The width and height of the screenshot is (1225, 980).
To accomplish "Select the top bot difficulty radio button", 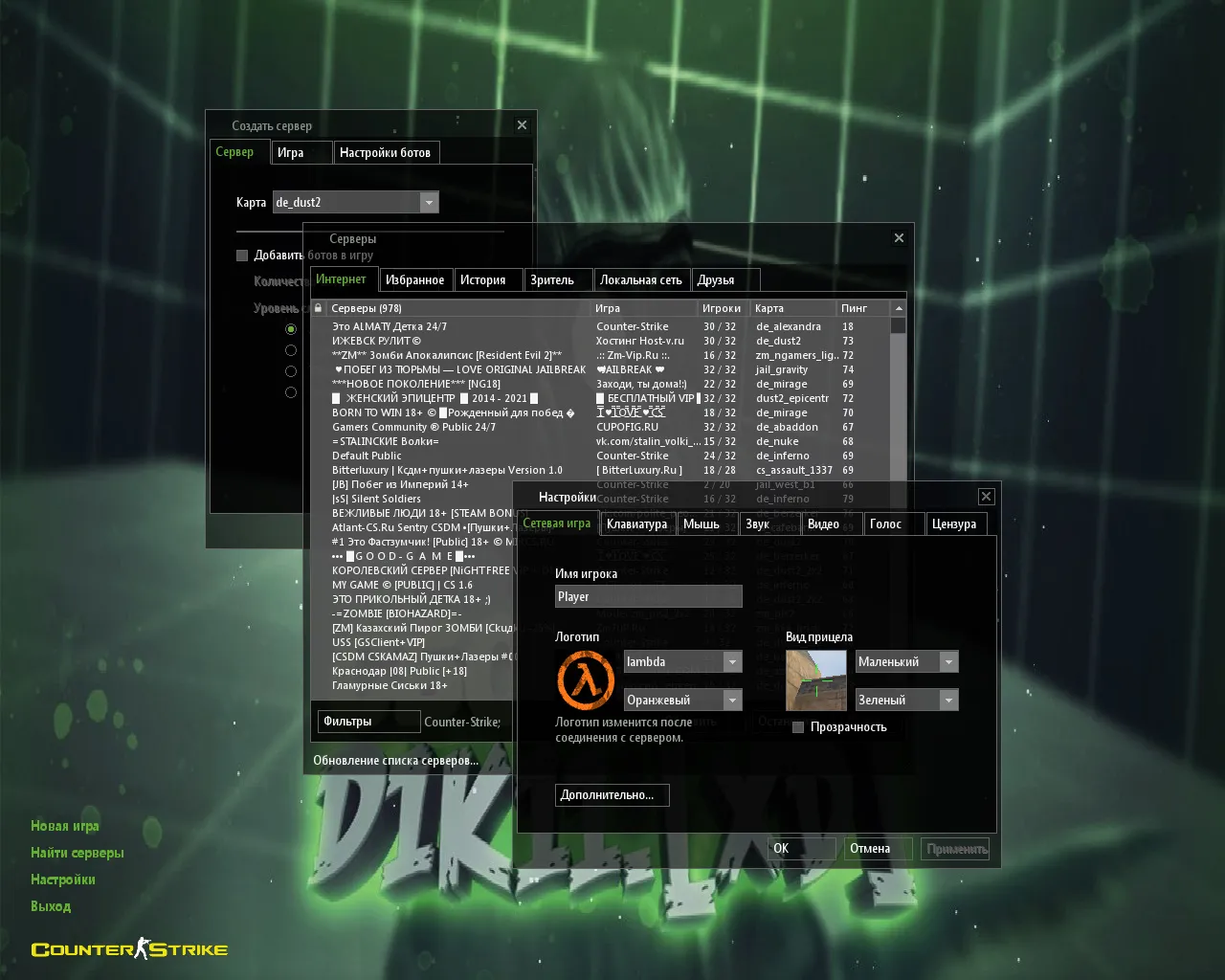I will click(291, 328).
